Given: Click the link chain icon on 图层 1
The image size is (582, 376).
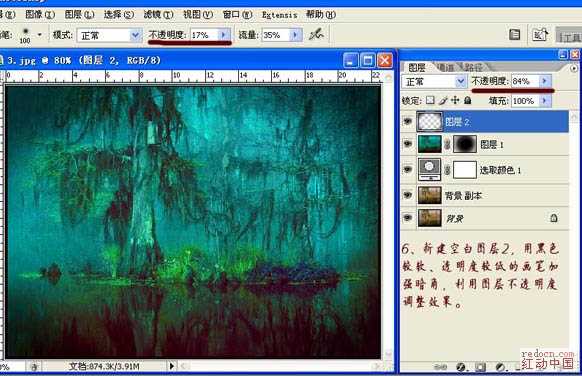Looking at the screenshot, I should pyautogui.click(x=447, y=144).
